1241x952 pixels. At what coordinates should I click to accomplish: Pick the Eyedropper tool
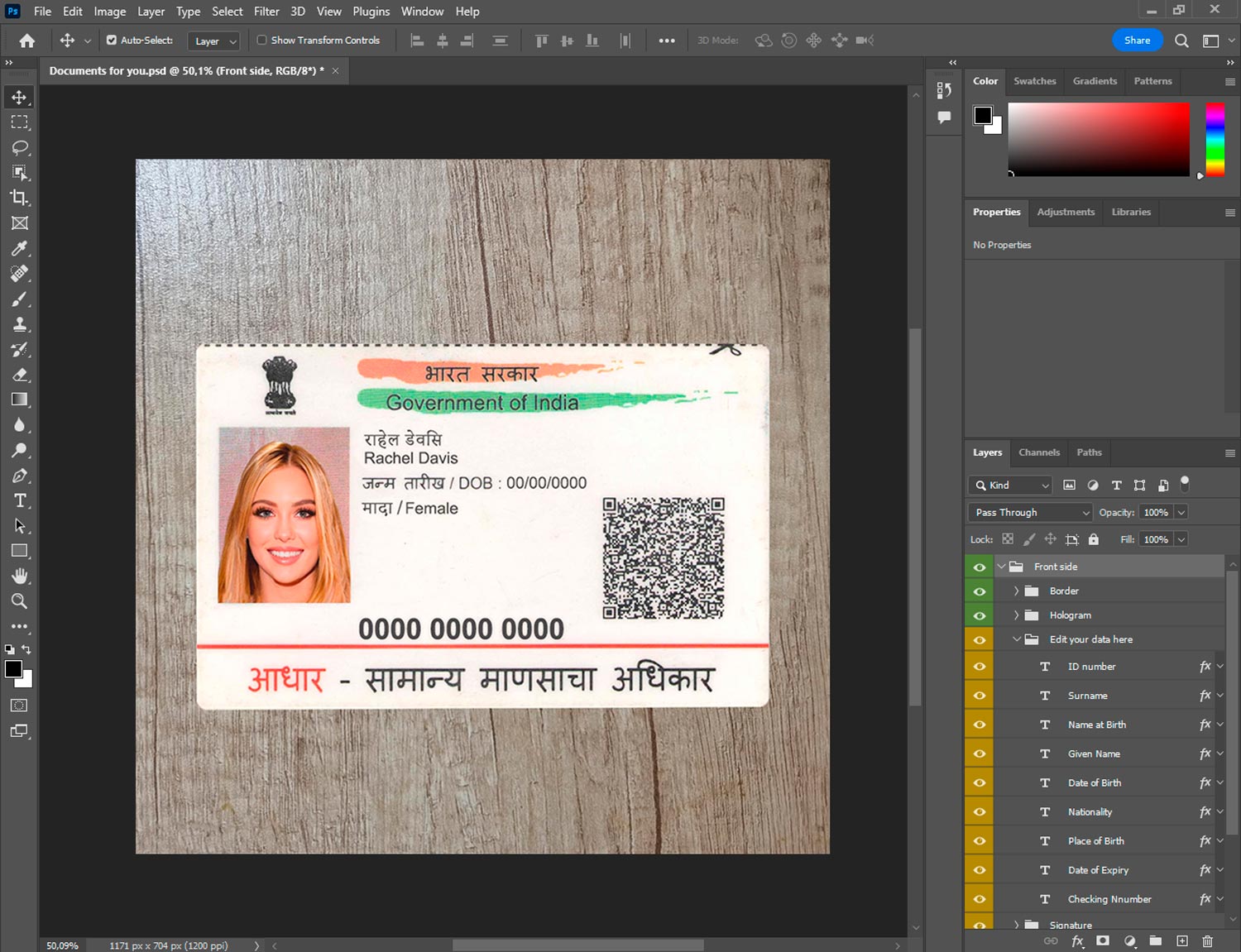(20, 248)
